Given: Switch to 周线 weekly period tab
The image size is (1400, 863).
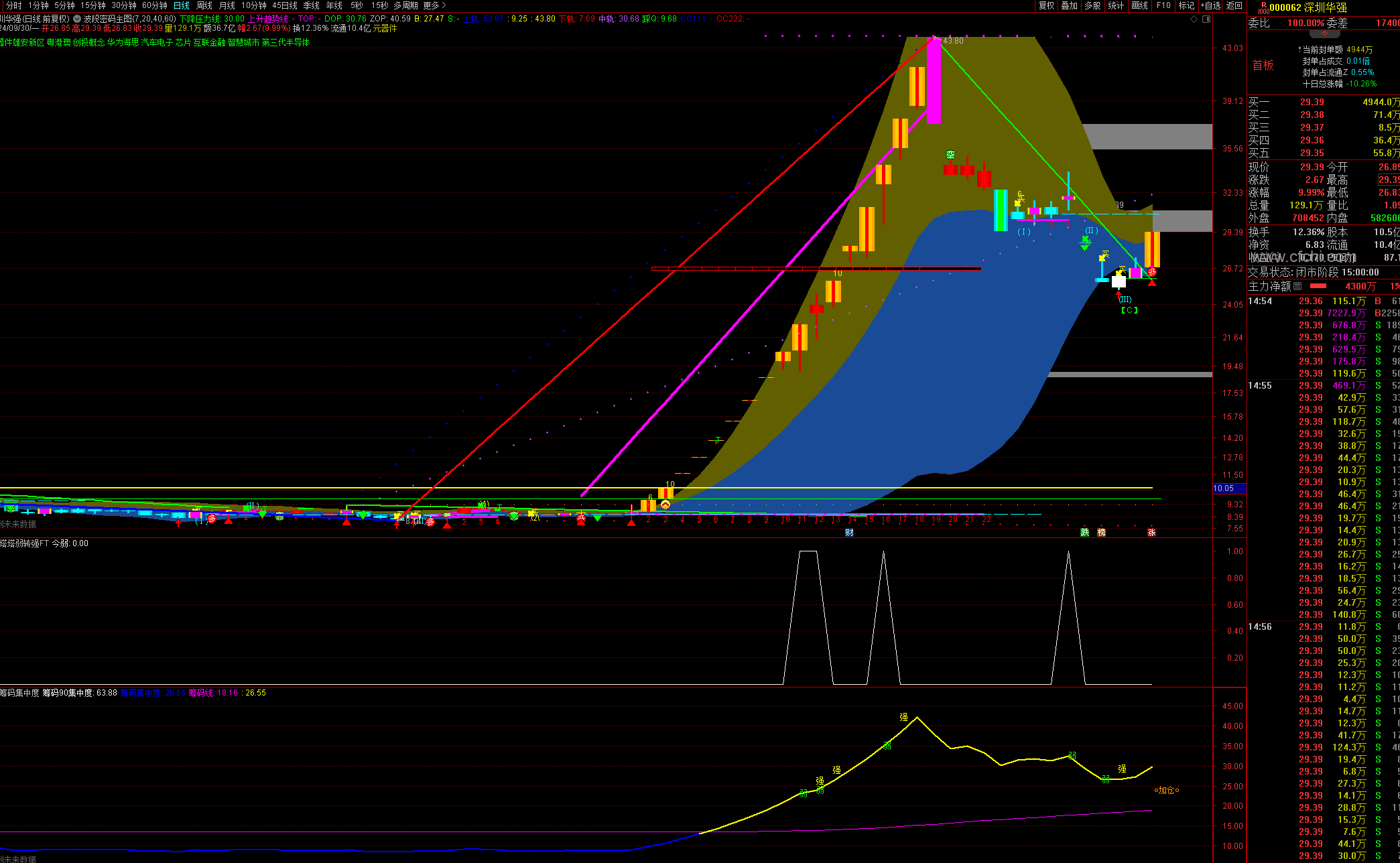Looking at the screenshot, I should pos(204,5).
